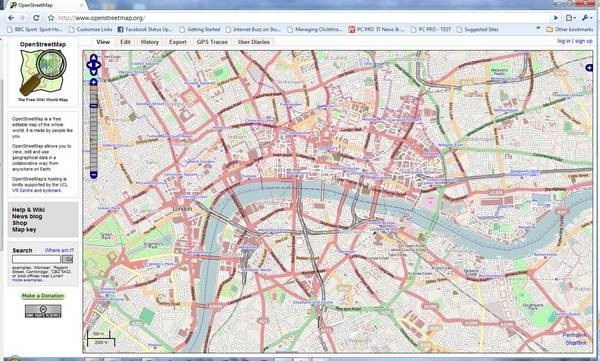This screenshot has height=361, width=600.
Task: Click the Make a Donation button
Action: [43, 296]
